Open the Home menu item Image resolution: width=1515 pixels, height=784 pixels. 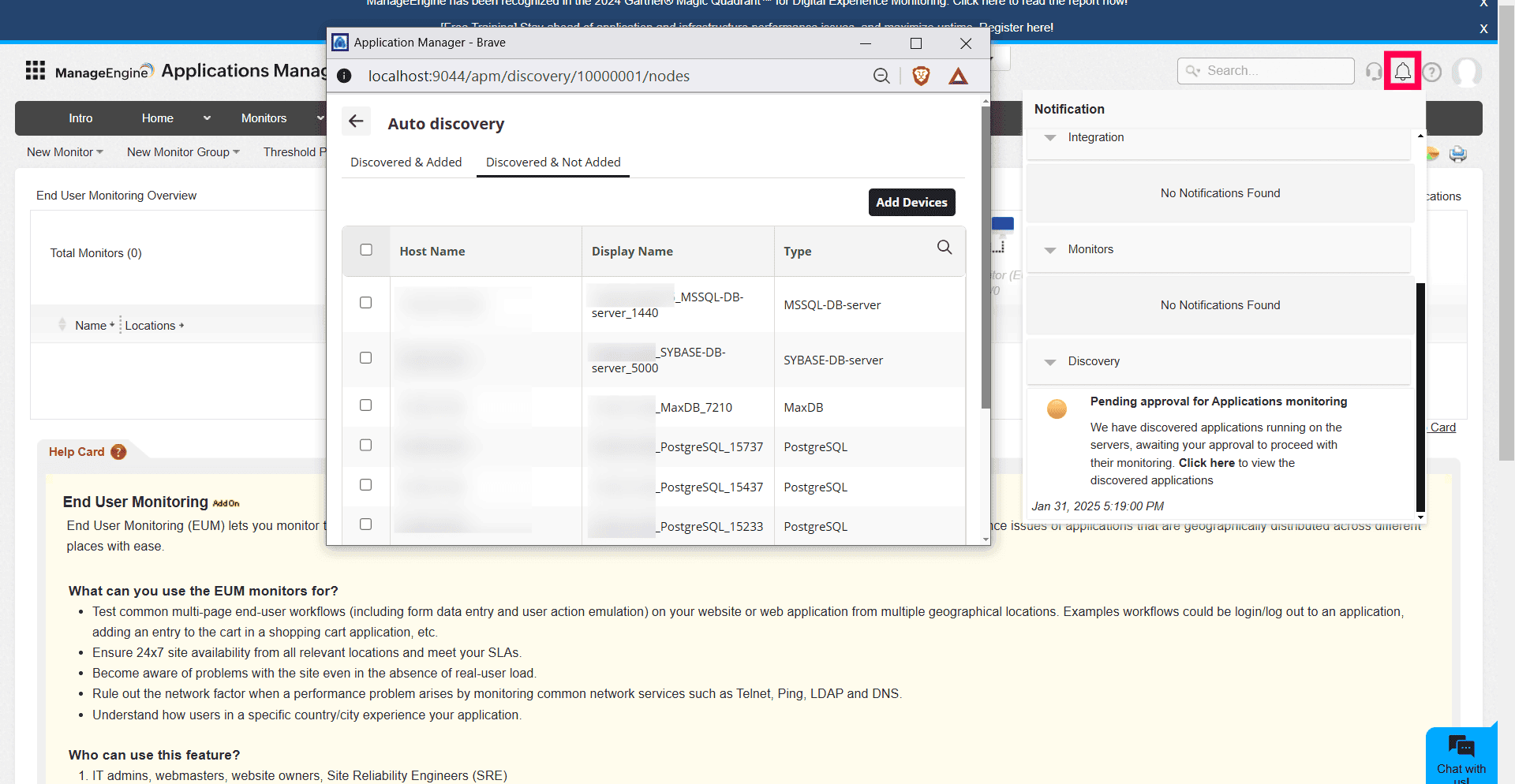click(x=158, y=118)
